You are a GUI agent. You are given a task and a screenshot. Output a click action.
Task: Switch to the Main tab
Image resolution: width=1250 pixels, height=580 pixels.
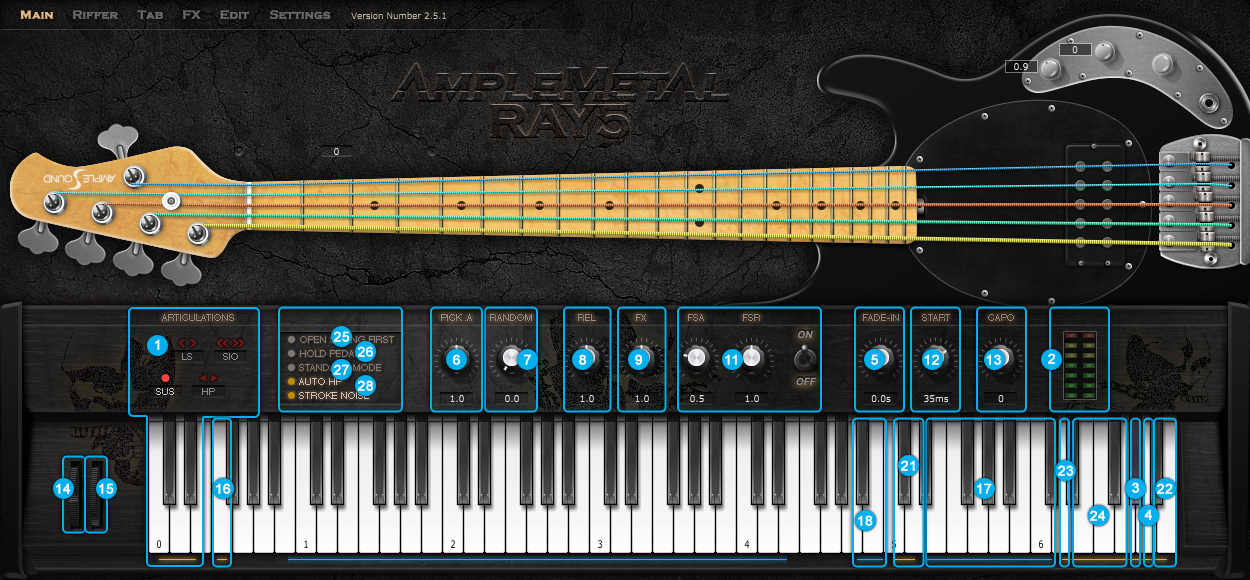[38, 15]
